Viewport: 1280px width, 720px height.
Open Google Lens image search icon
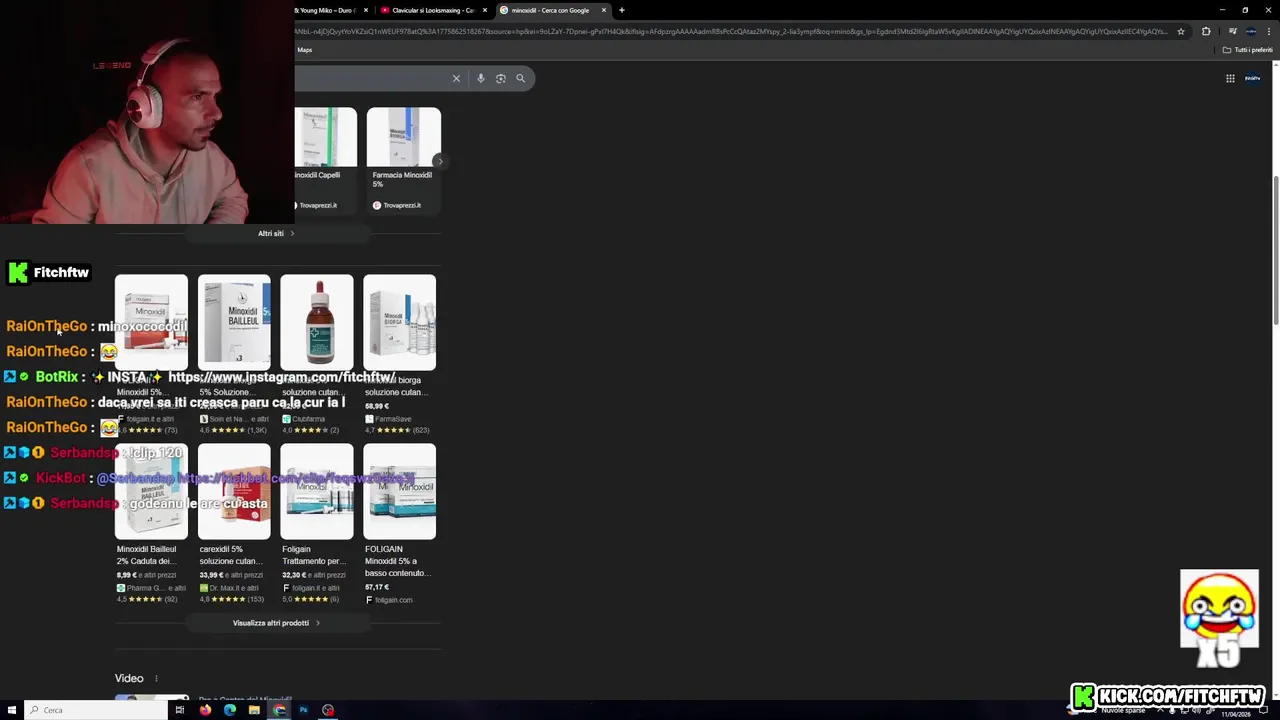click(500, 78)
